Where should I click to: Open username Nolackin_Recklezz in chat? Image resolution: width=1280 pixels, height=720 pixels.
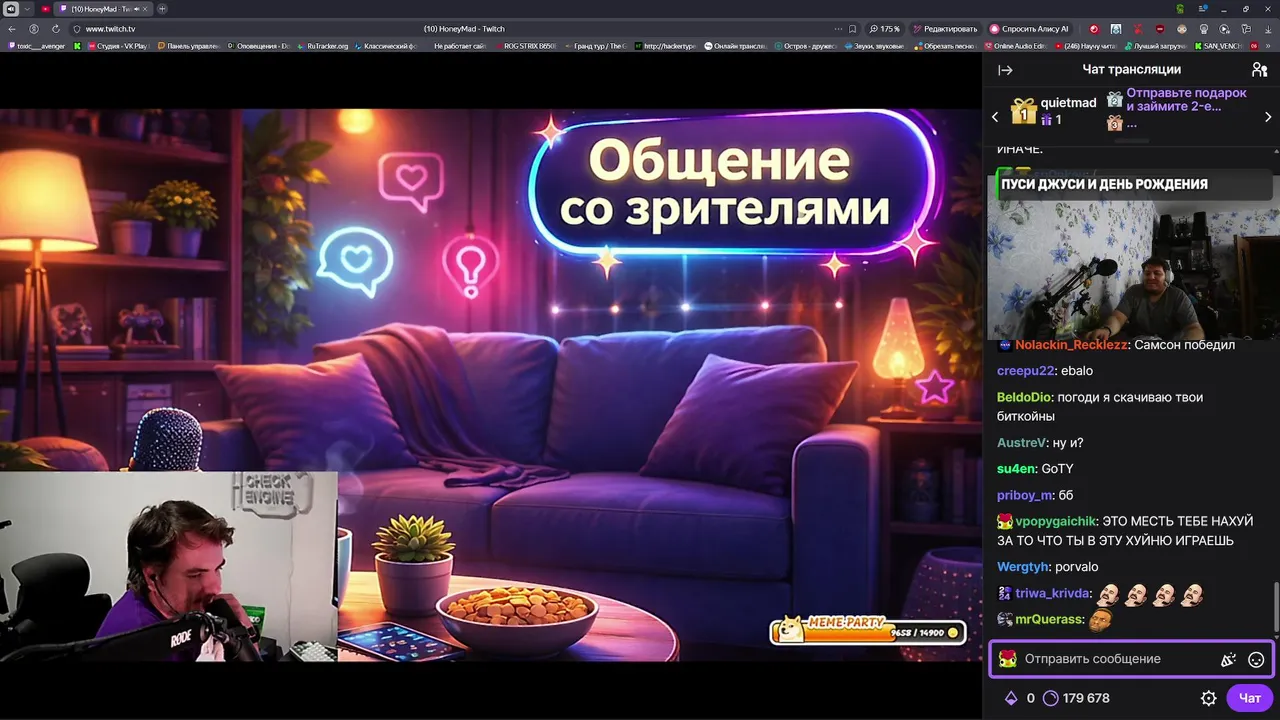[x=1071, y=345]
